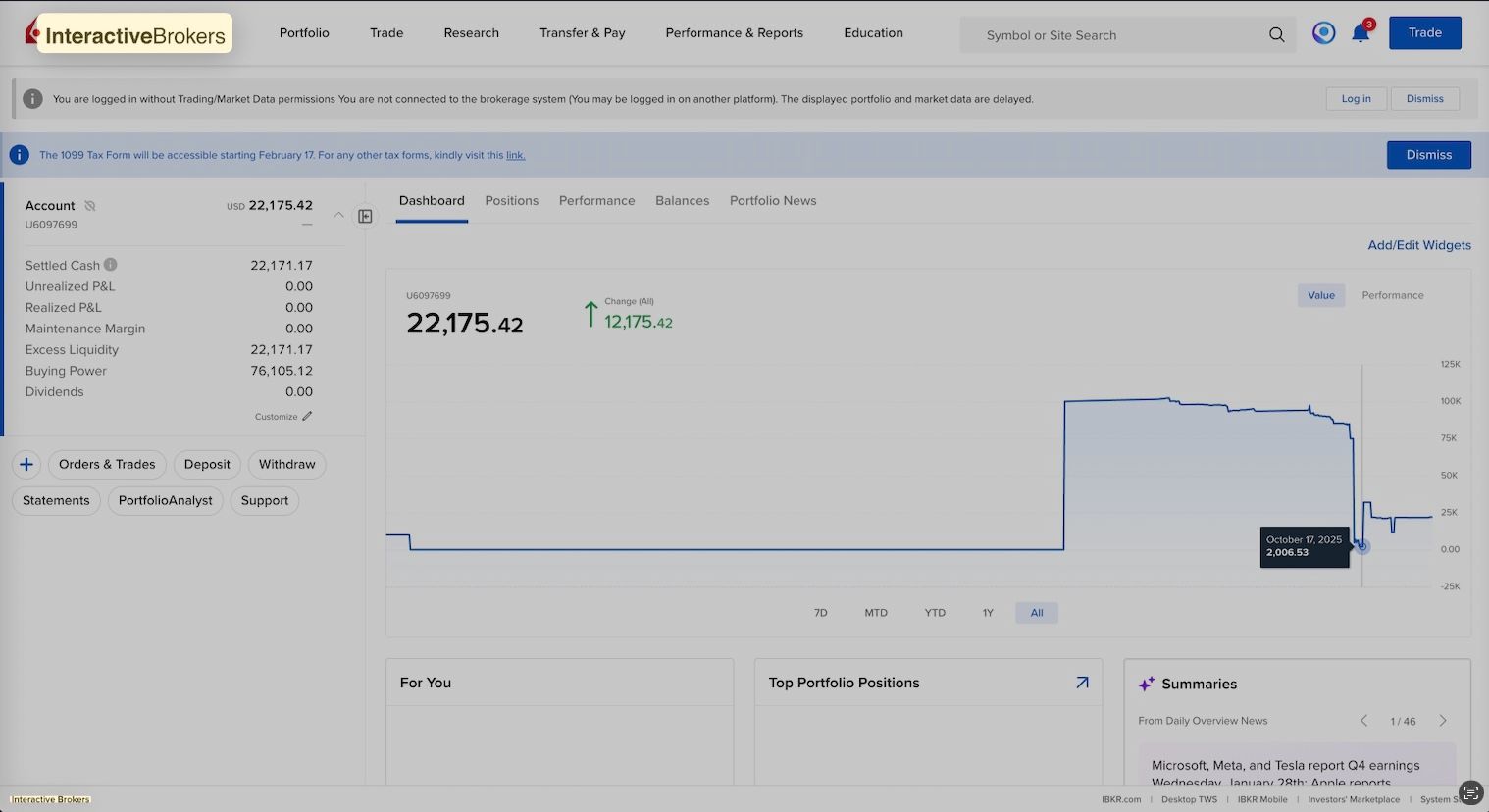Screen dimensions: 1489x812
Task: Select the YTD chart range
Action: [935, 613]
